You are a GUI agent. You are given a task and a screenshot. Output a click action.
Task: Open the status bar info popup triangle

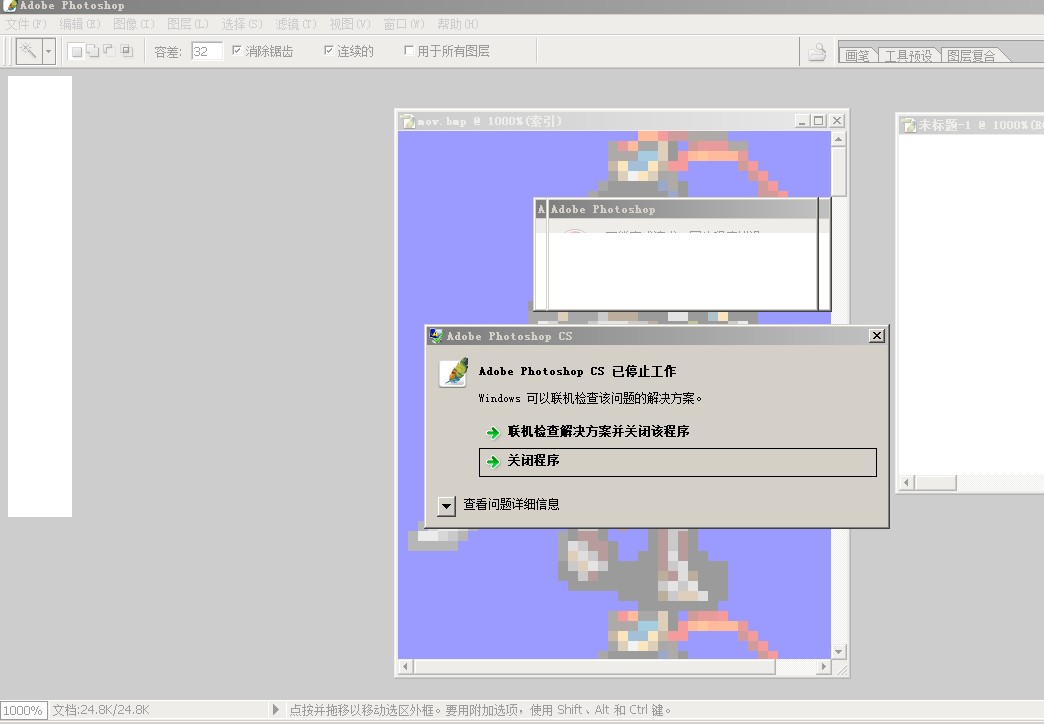[276, 710]
